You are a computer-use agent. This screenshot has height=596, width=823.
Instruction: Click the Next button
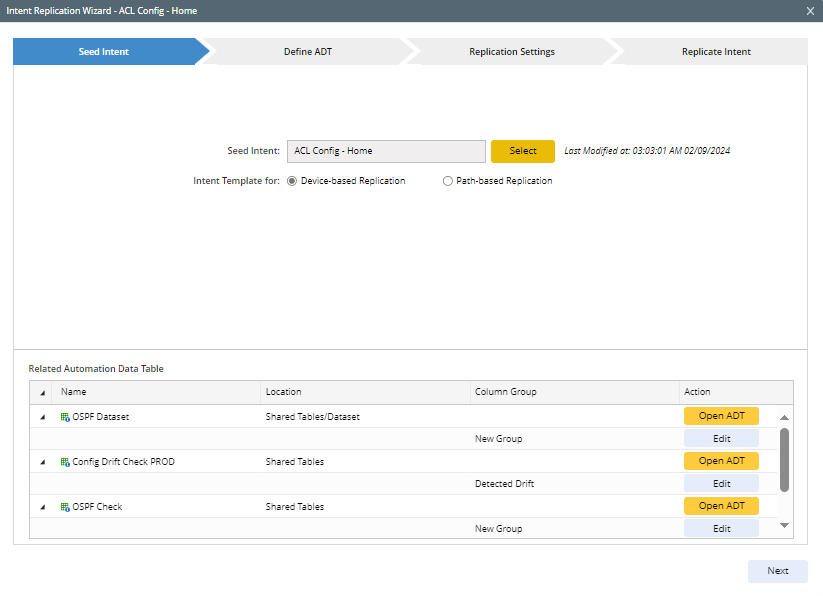pos(777,571)
